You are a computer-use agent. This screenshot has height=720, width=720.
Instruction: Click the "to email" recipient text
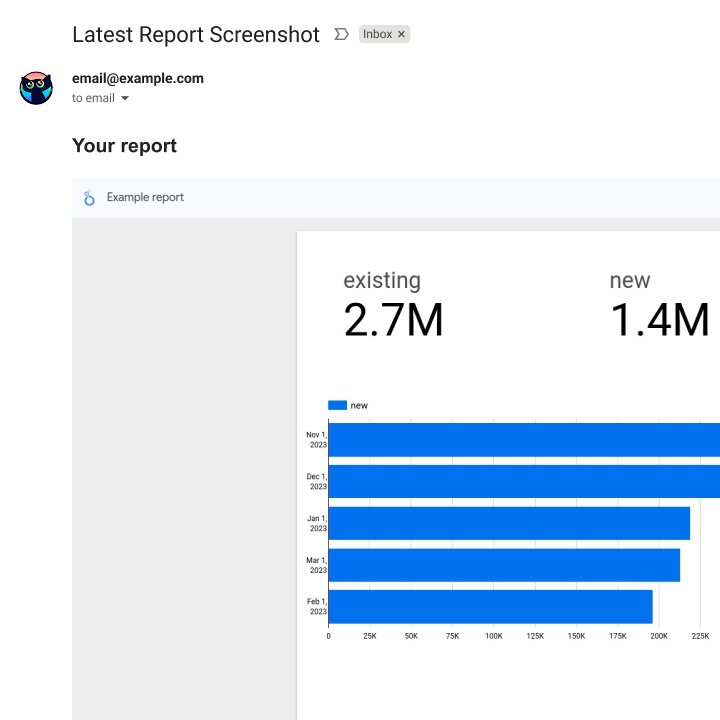(x=93, y=99)
